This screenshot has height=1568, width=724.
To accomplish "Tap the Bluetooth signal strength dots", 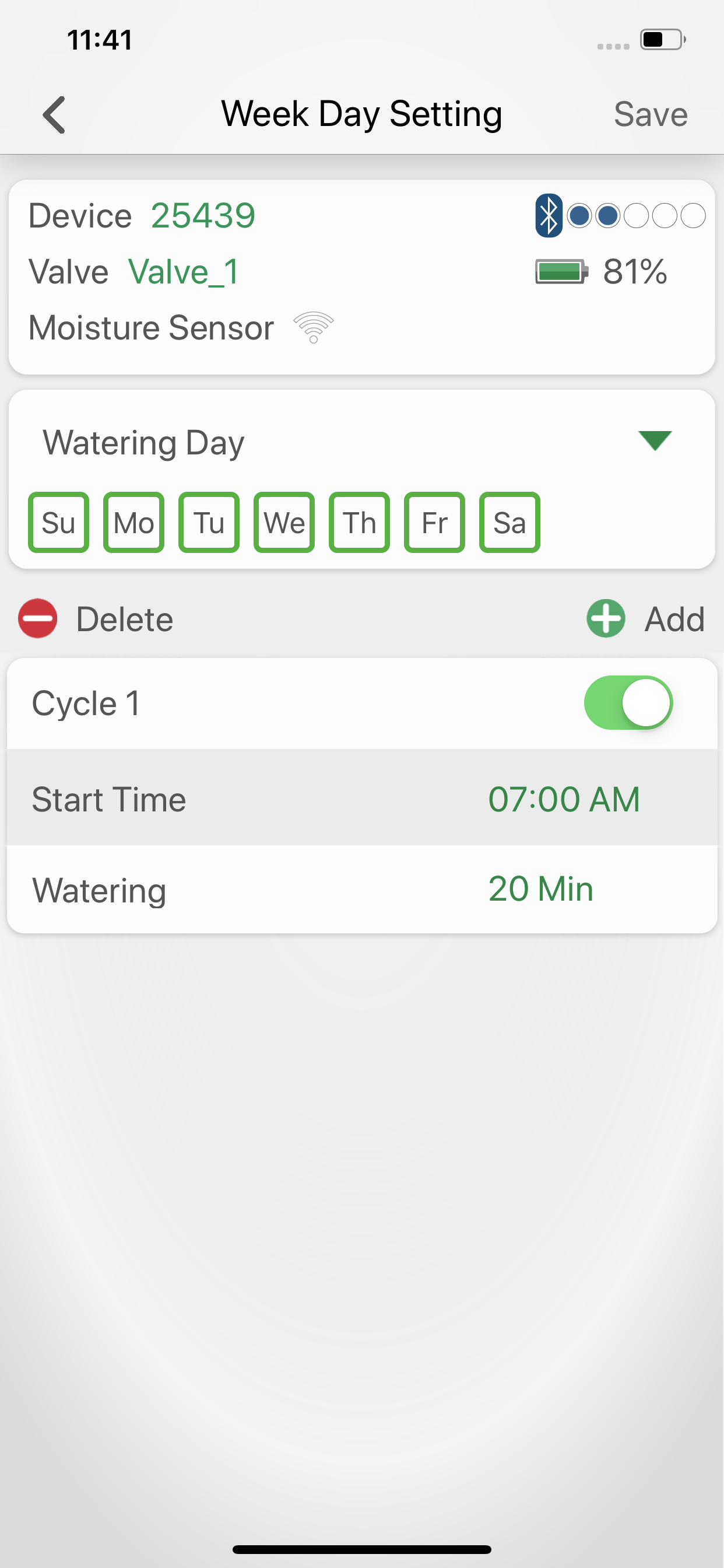I will click(x=636, y=215).
